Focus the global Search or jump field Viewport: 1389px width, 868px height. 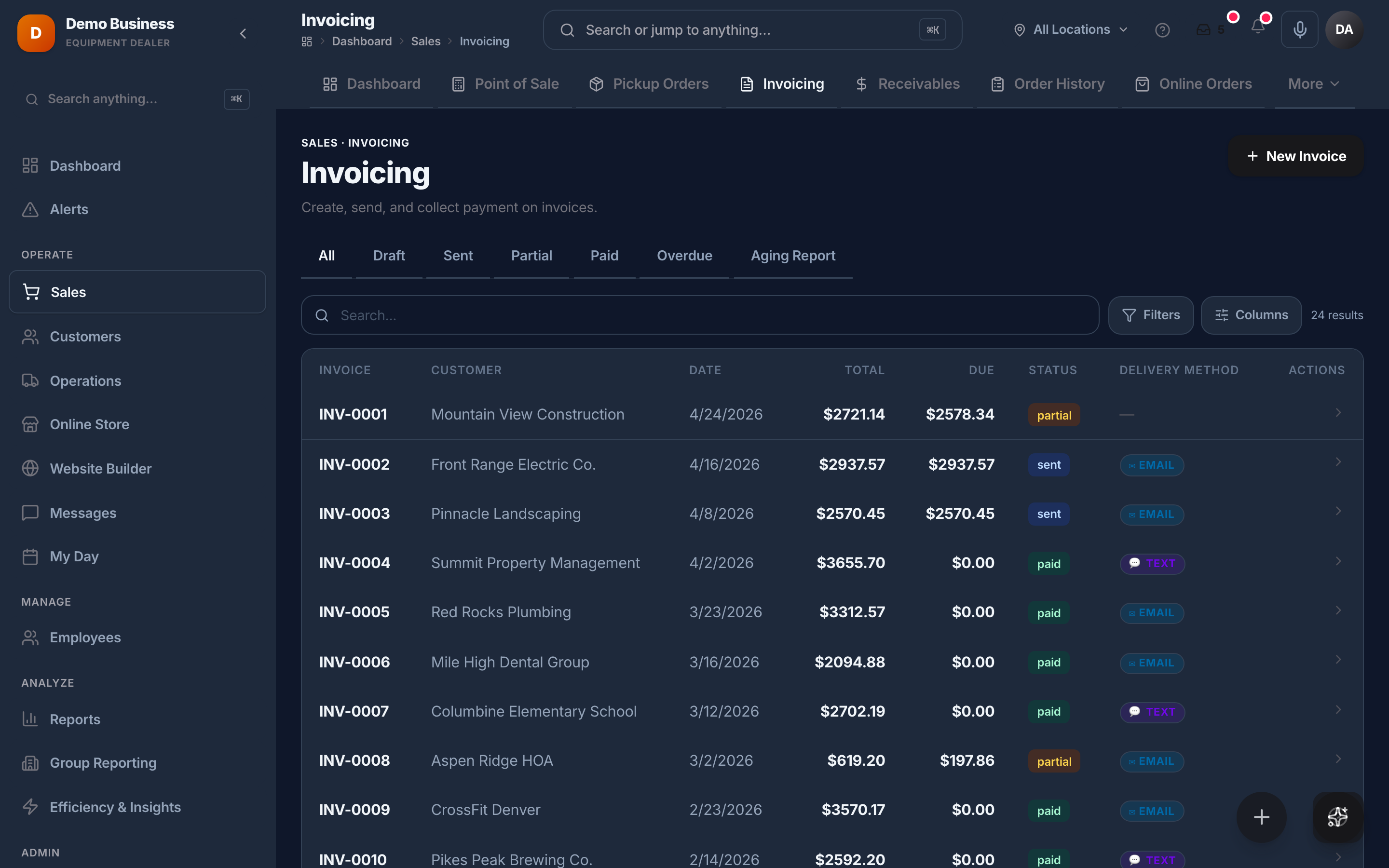pos(752,30)
